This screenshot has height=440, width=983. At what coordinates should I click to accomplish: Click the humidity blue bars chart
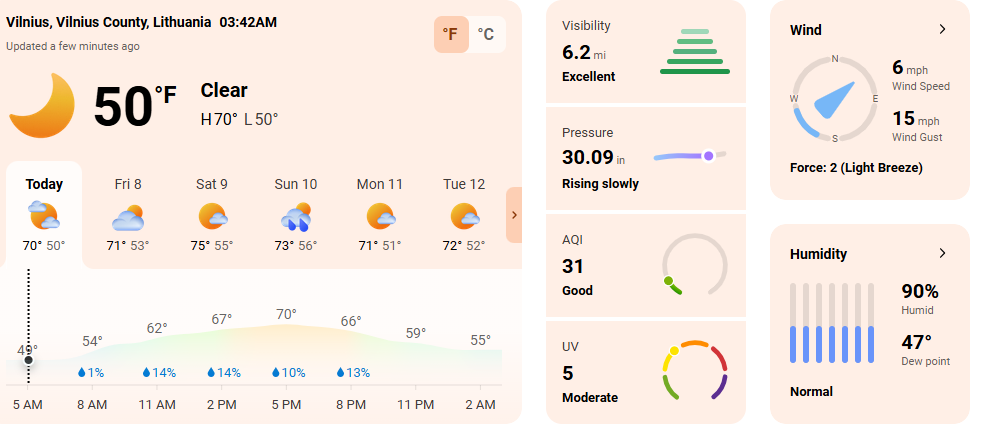pos(832,323)
